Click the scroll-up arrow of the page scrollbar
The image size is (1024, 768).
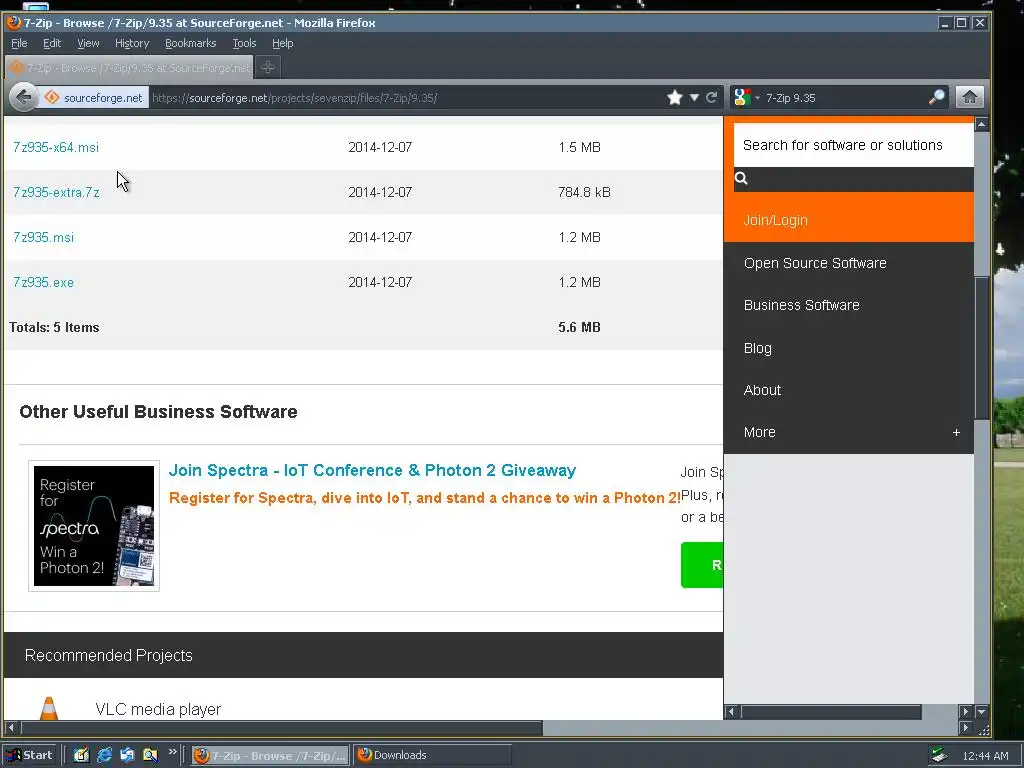pos(982,124)
